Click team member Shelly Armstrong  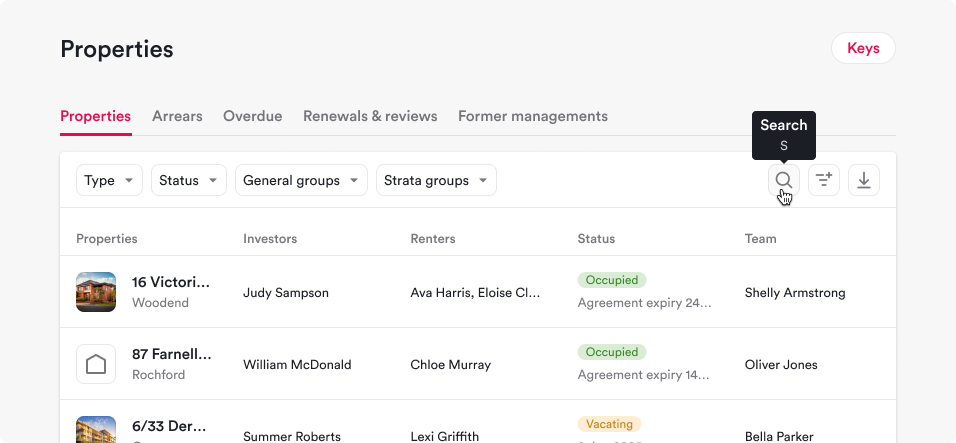point(795,292)
